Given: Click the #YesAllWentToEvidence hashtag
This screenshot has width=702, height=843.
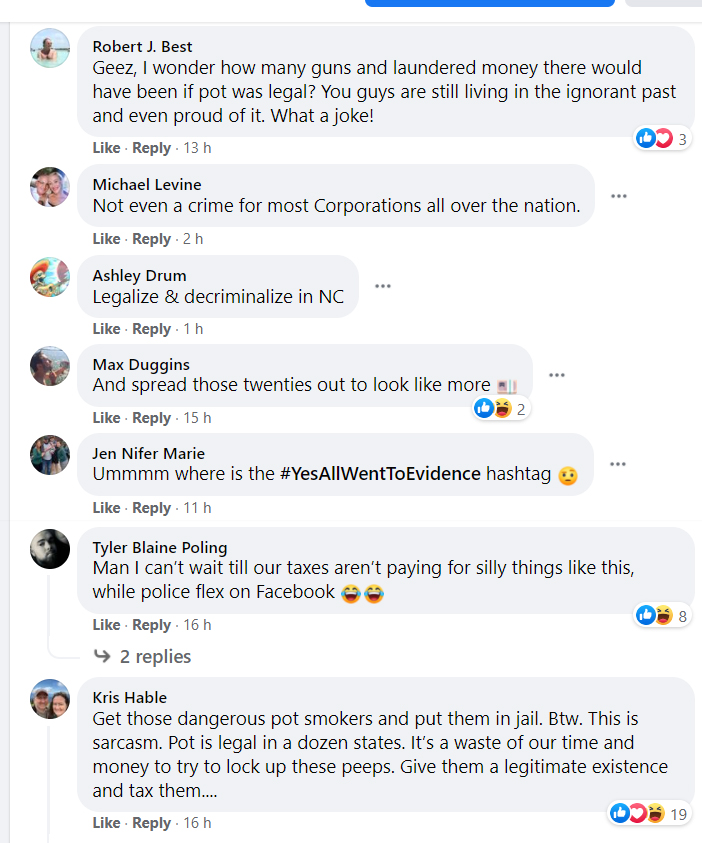Looking at the screenshot, I should pos(381,474).
